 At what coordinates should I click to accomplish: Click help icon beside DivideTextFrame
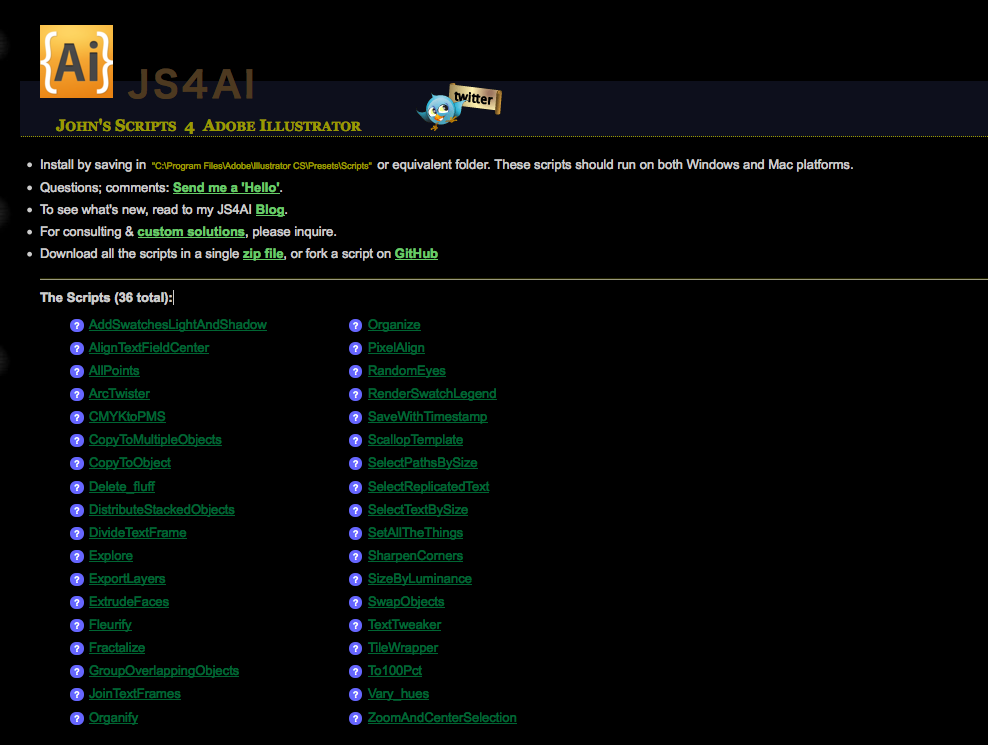coord(77,533)
